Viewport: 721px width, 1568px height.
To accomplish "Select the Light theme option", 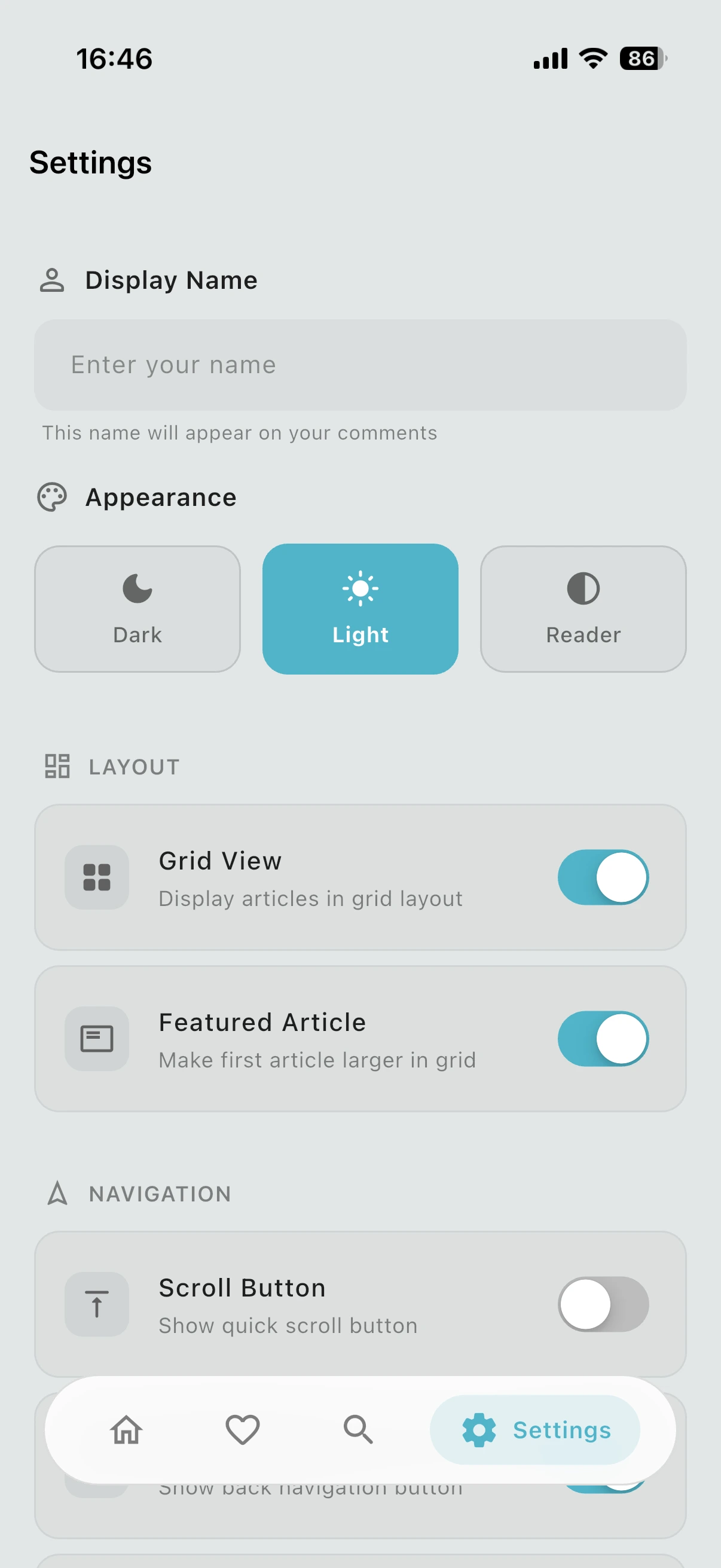I will coord(360,609).
